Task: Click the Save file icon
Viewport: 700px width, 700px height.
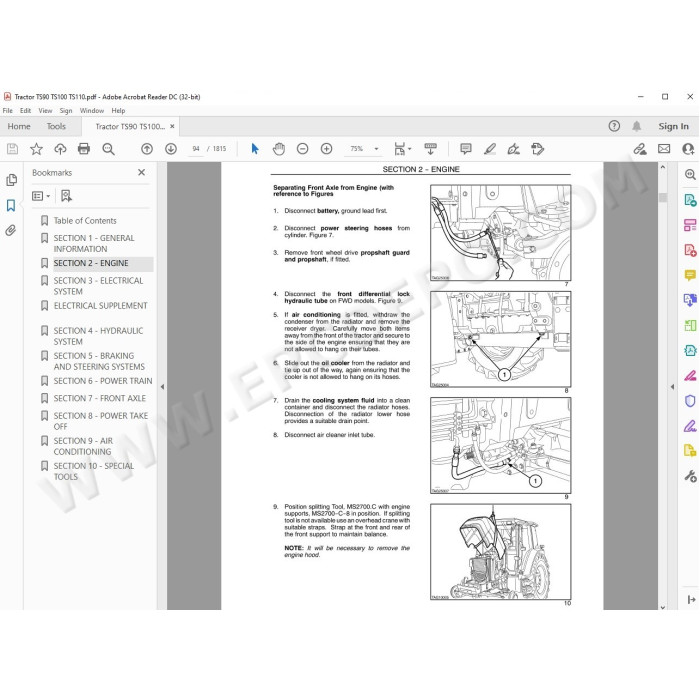Action: 12,149
